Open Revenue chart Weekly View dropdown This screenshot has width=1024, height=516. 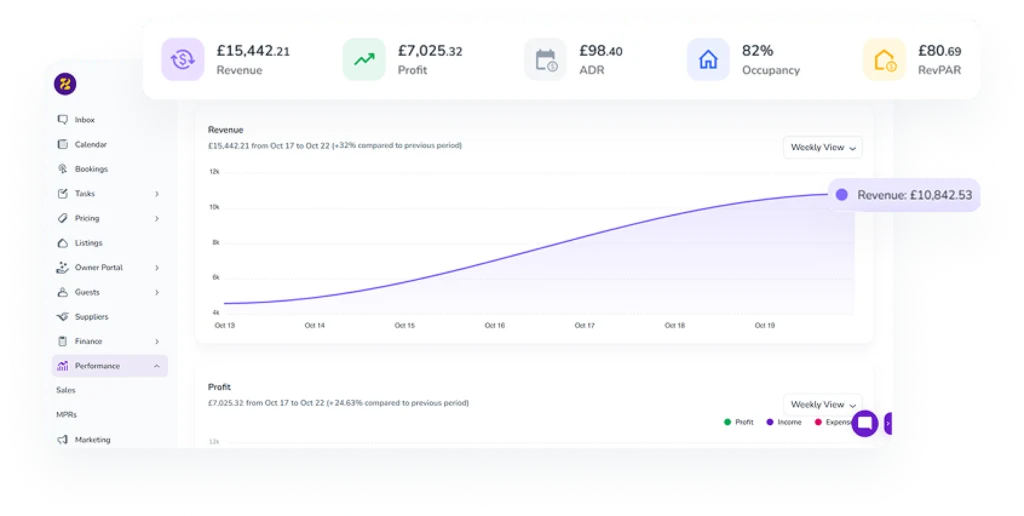pyautogui.click(x=823, y=148)
